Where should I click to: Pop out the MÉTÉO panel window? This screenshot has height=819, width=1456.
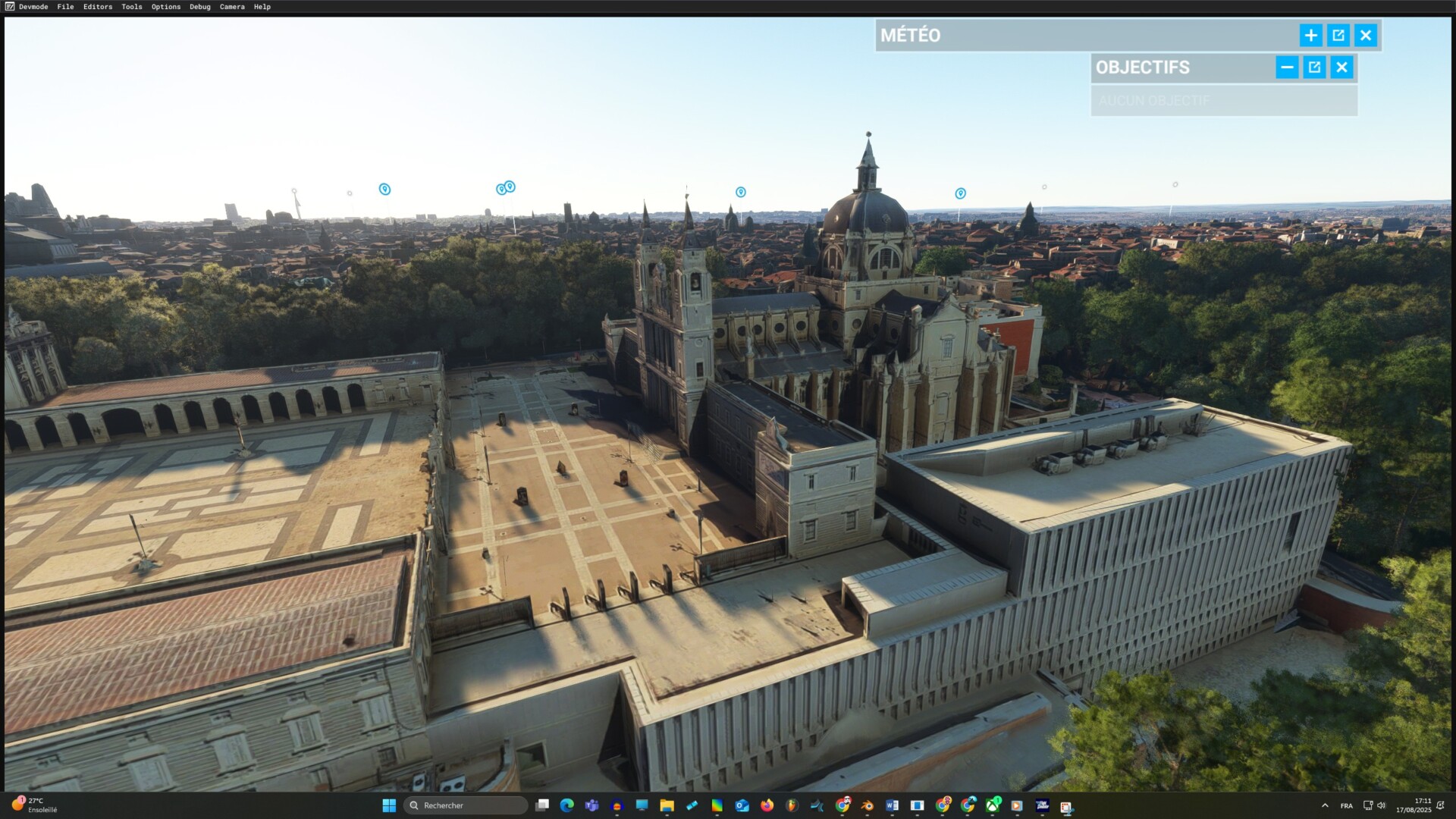pyautogui.click(x=1338, y=36)
